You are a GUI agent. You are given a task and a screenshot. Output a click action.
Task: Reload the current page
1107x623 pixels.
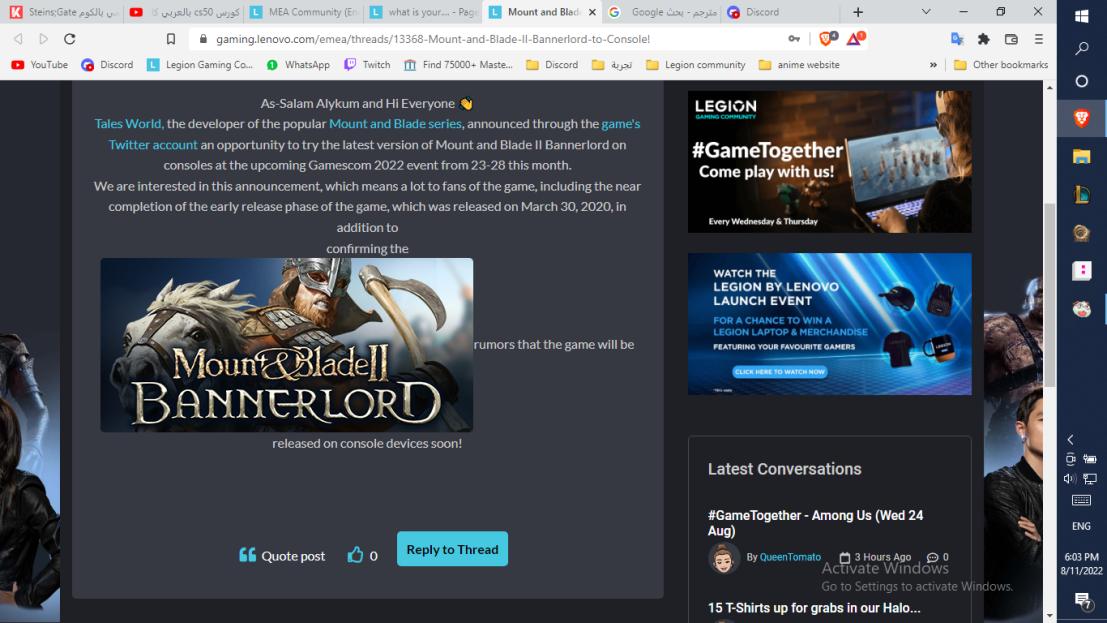[x=68, y=38]
